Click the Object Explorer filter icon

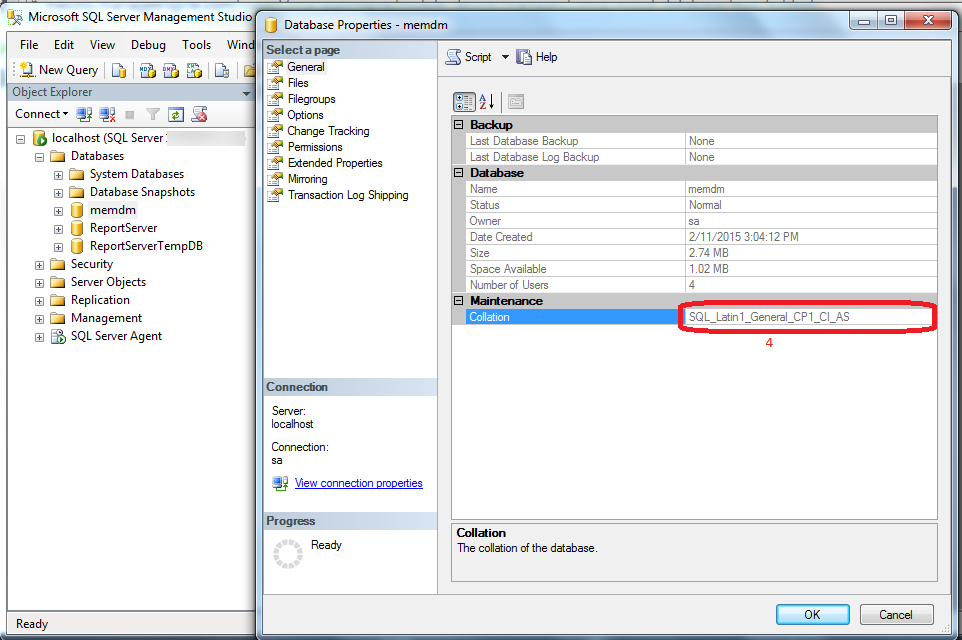(x=153, y=114)
